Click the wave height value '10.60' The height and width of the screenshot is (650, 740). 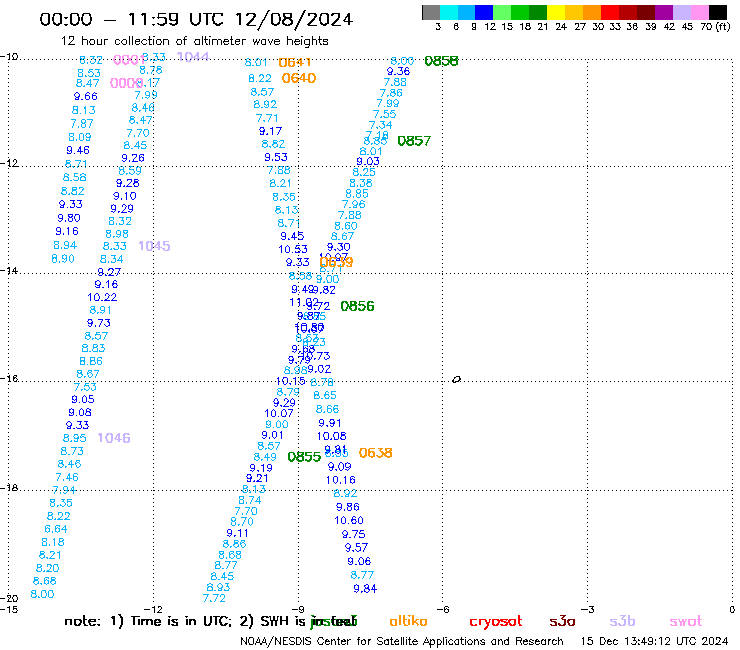(349, 521)
